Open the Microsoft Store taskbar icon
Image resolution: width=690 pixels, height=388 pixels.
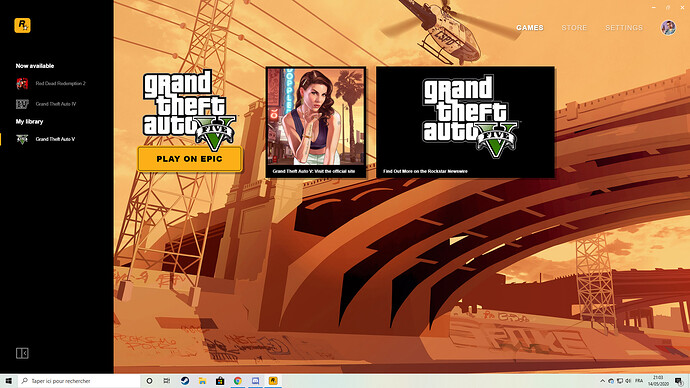pos(220,381)
